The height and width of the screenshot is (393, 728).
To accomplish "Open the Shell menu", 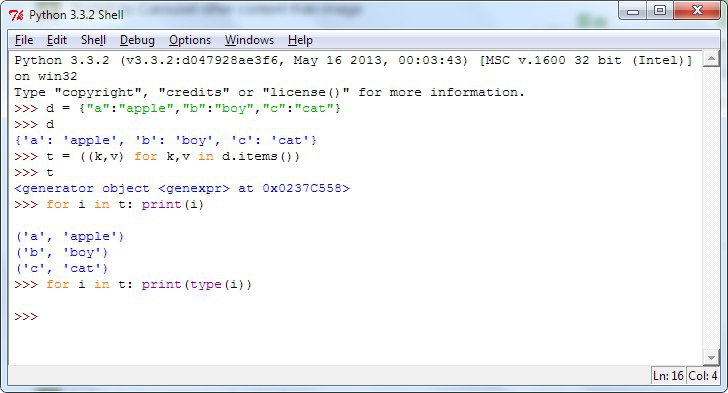I will (x=93, y=40).
